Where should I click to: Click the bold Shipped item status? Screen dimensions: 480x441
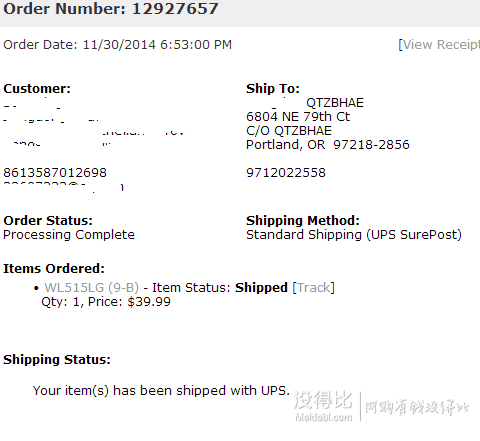click(x=261, y=287)
